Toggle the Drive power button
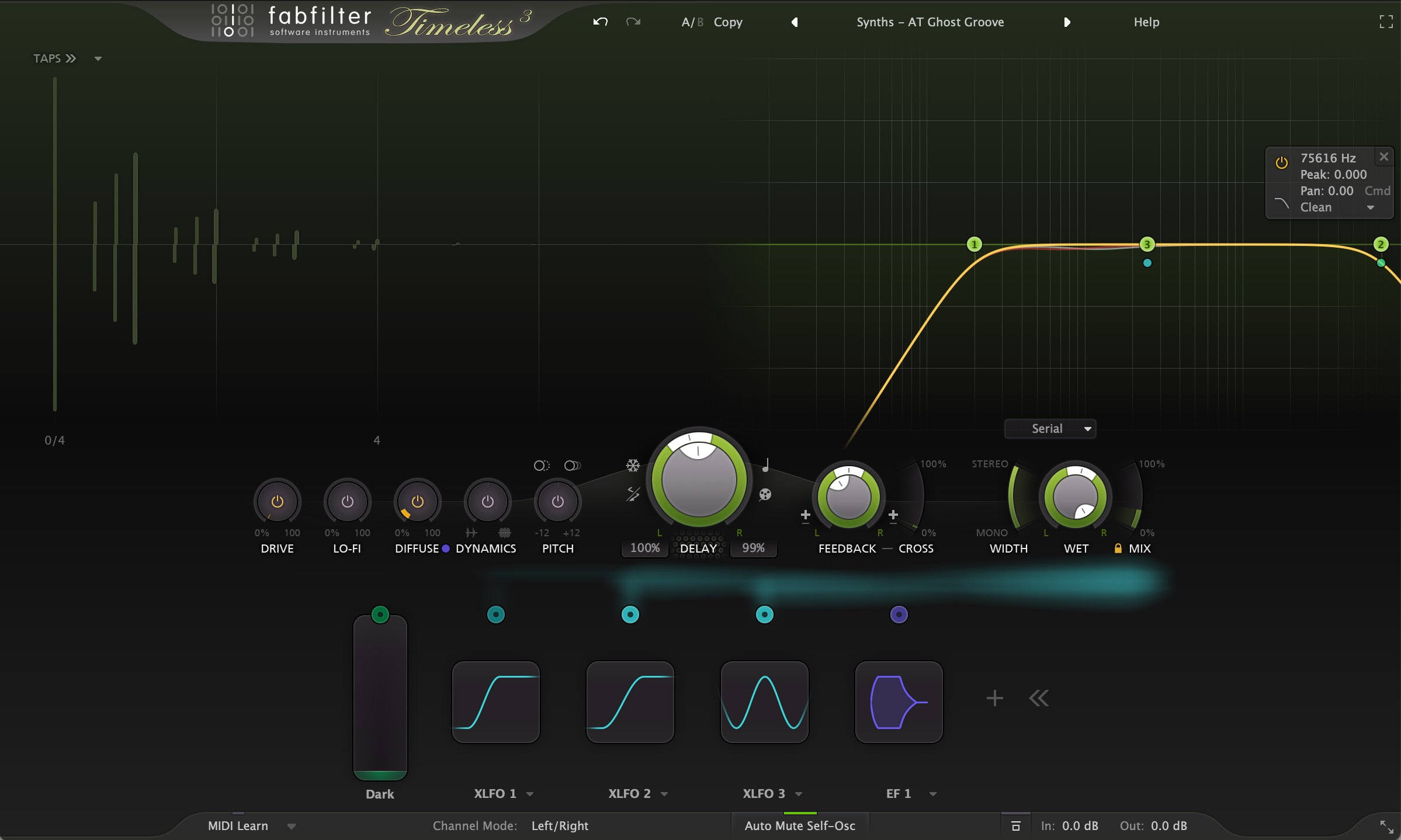This screenshot has width=1401, height=840. [278, 502]
